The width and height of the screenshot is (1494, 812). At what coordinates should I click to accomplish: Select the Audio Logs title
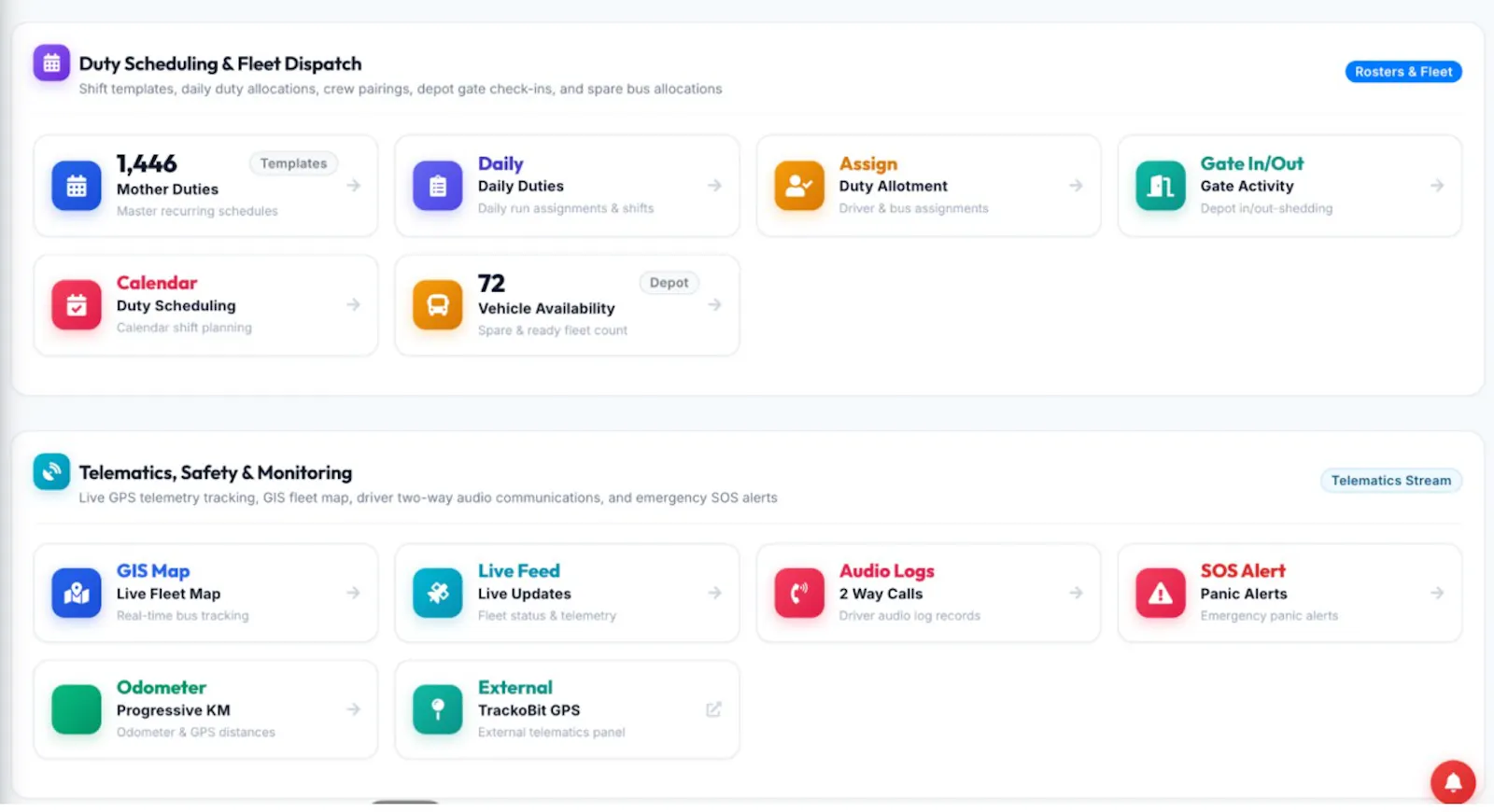coord(886,570)
